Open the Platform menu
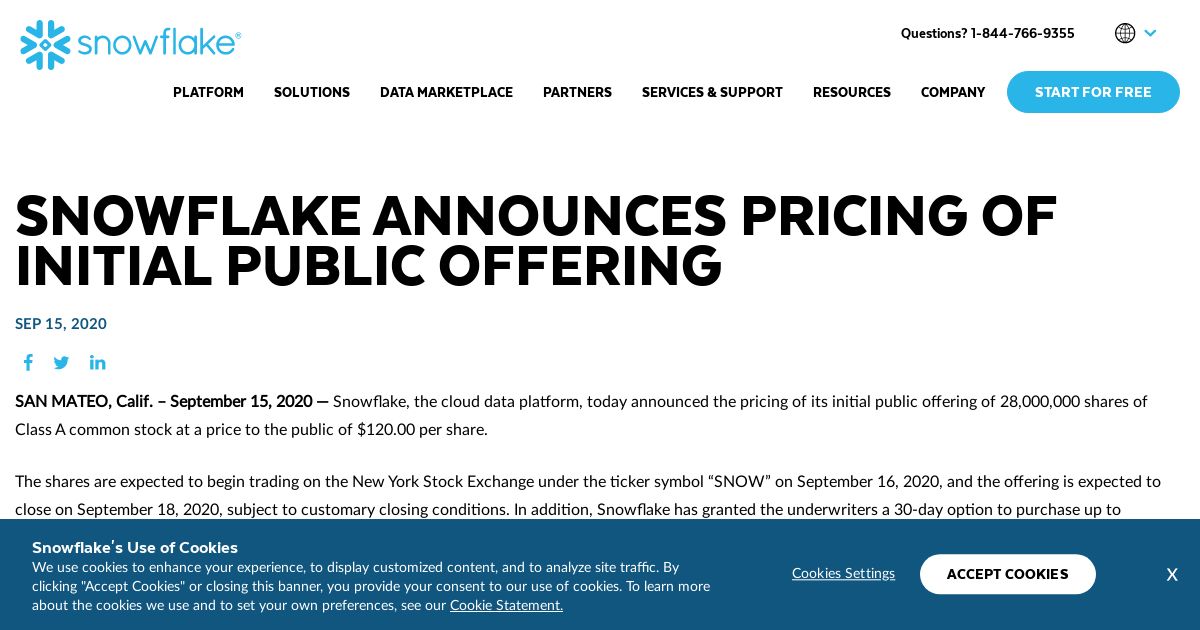Viewport: 1200px width, 630px height. point(208,92)
